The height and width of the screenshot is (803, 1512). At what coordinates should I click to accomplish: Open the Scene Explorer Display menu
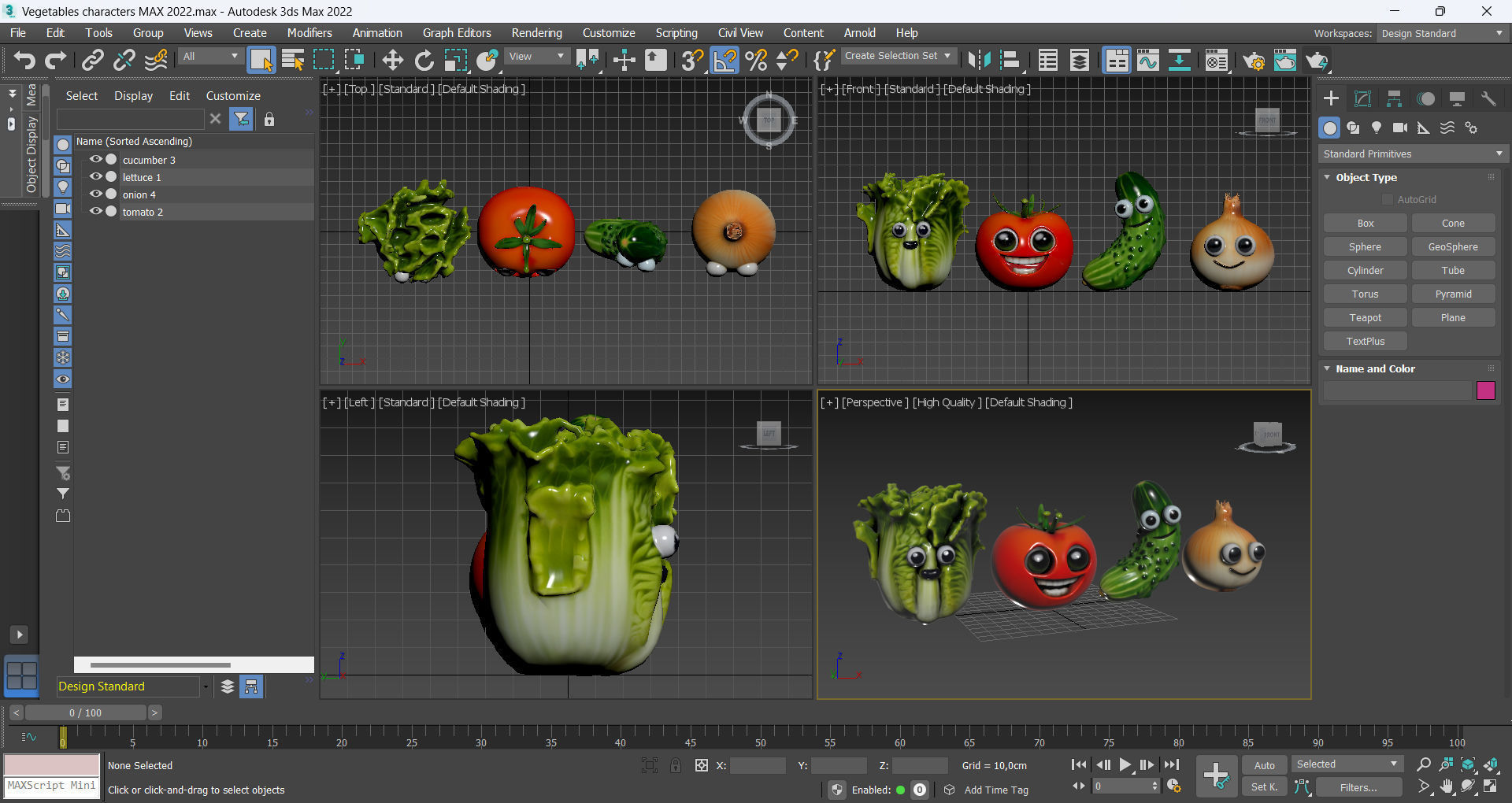(x=133, y=95)
